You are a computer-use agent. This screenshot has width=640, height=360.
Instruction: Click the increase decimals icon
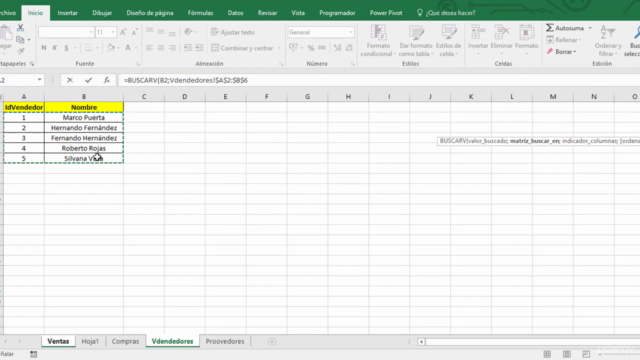338,48
